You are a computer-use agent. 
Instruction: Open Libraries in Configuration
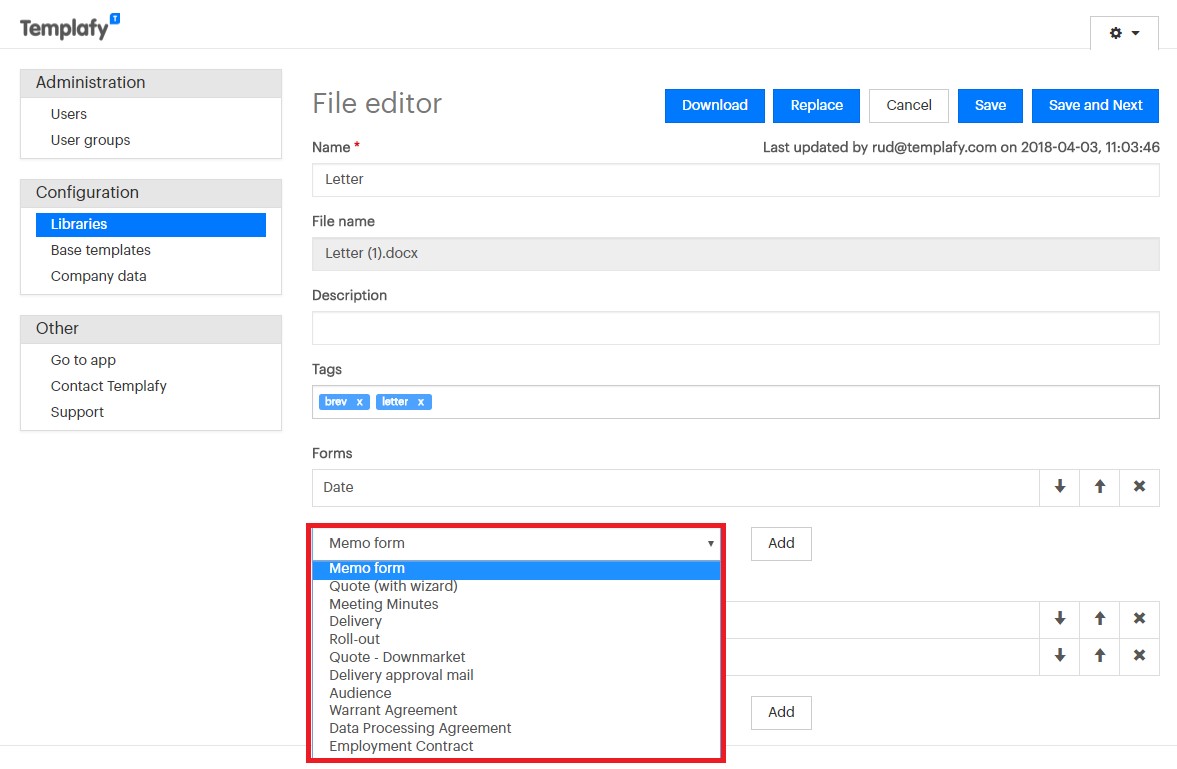click(x=151, y=225)
